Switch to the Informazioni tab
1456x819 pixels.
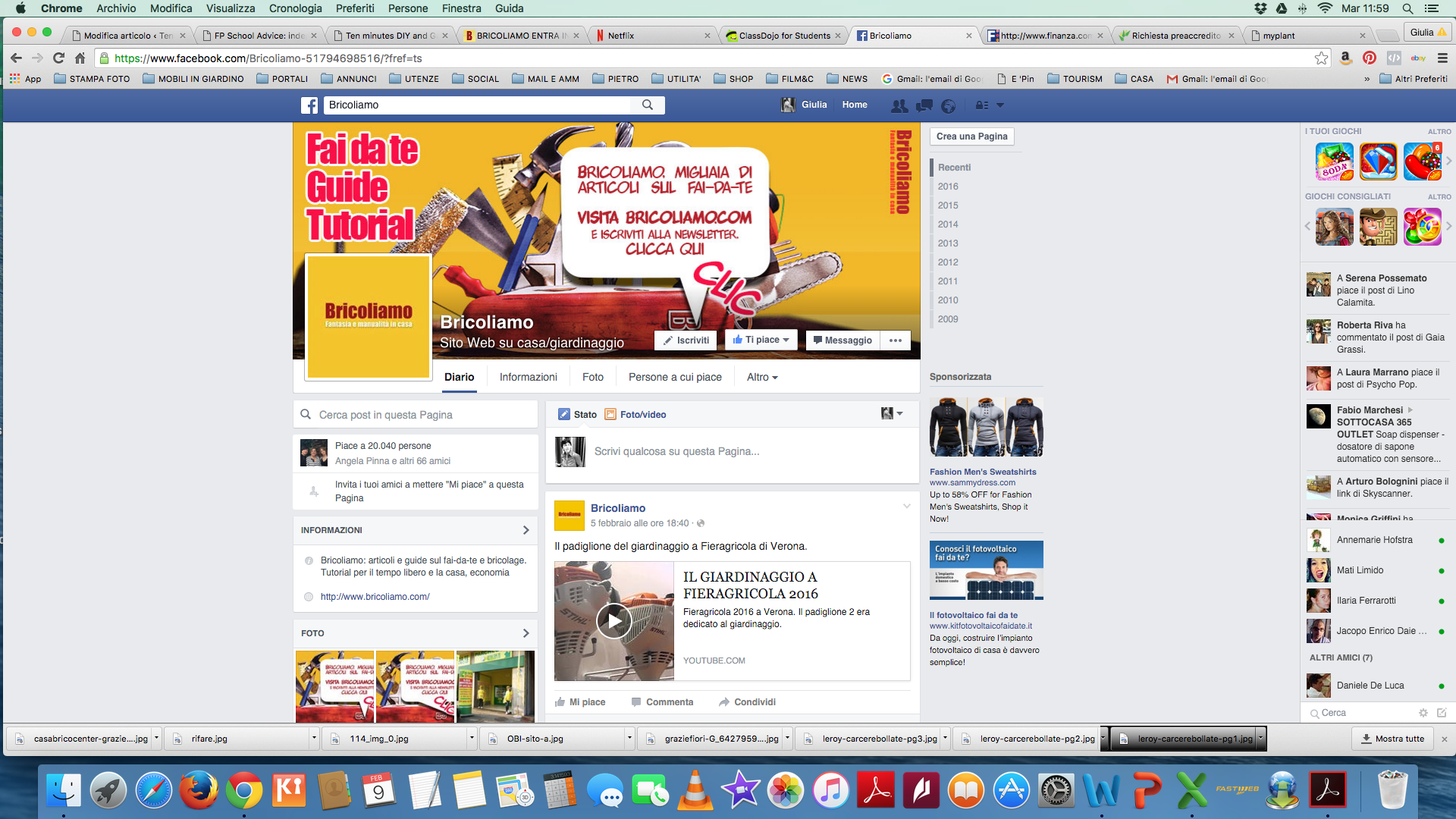528,377
